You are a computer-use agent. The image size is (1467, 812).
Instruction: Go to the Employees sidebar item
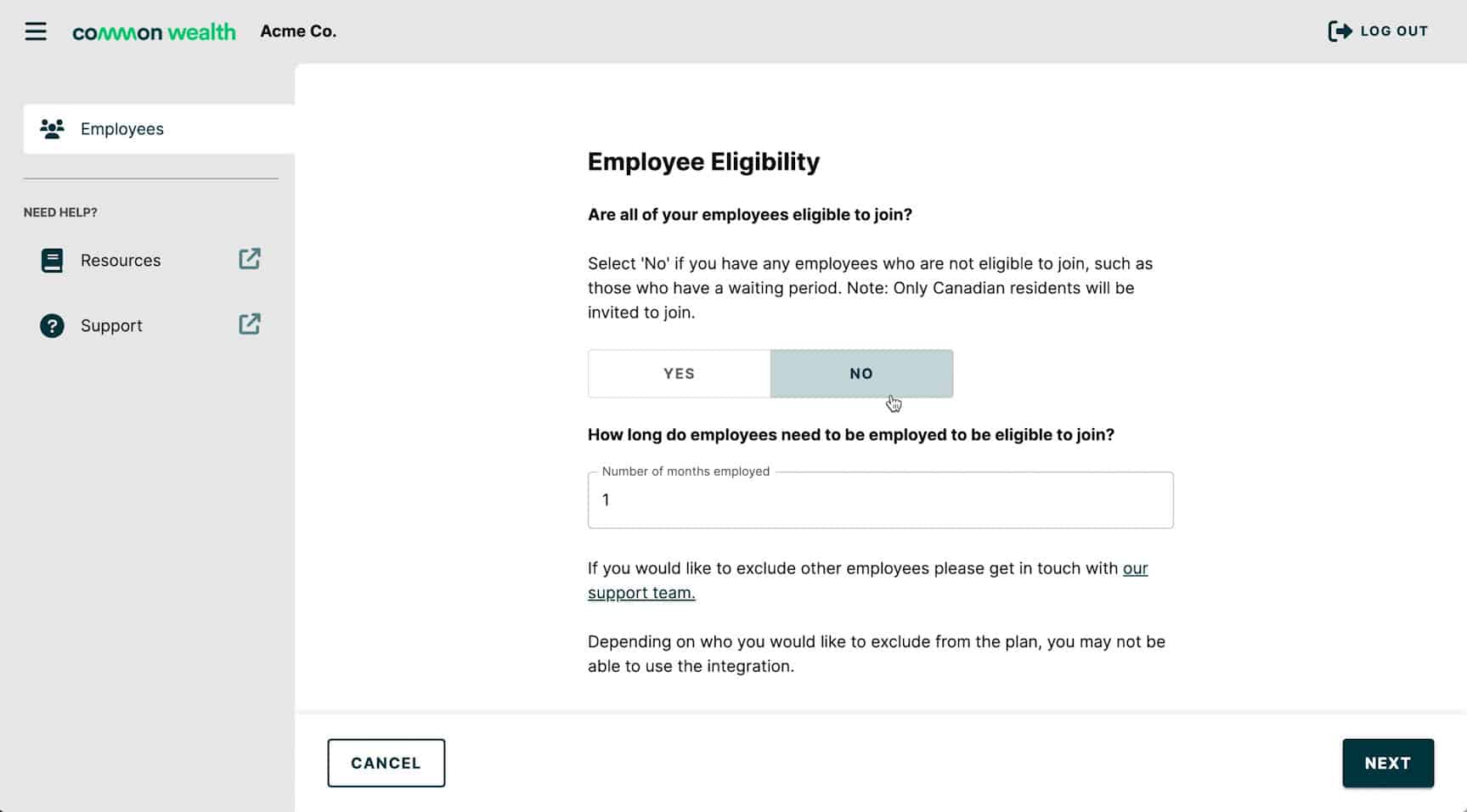122,129
